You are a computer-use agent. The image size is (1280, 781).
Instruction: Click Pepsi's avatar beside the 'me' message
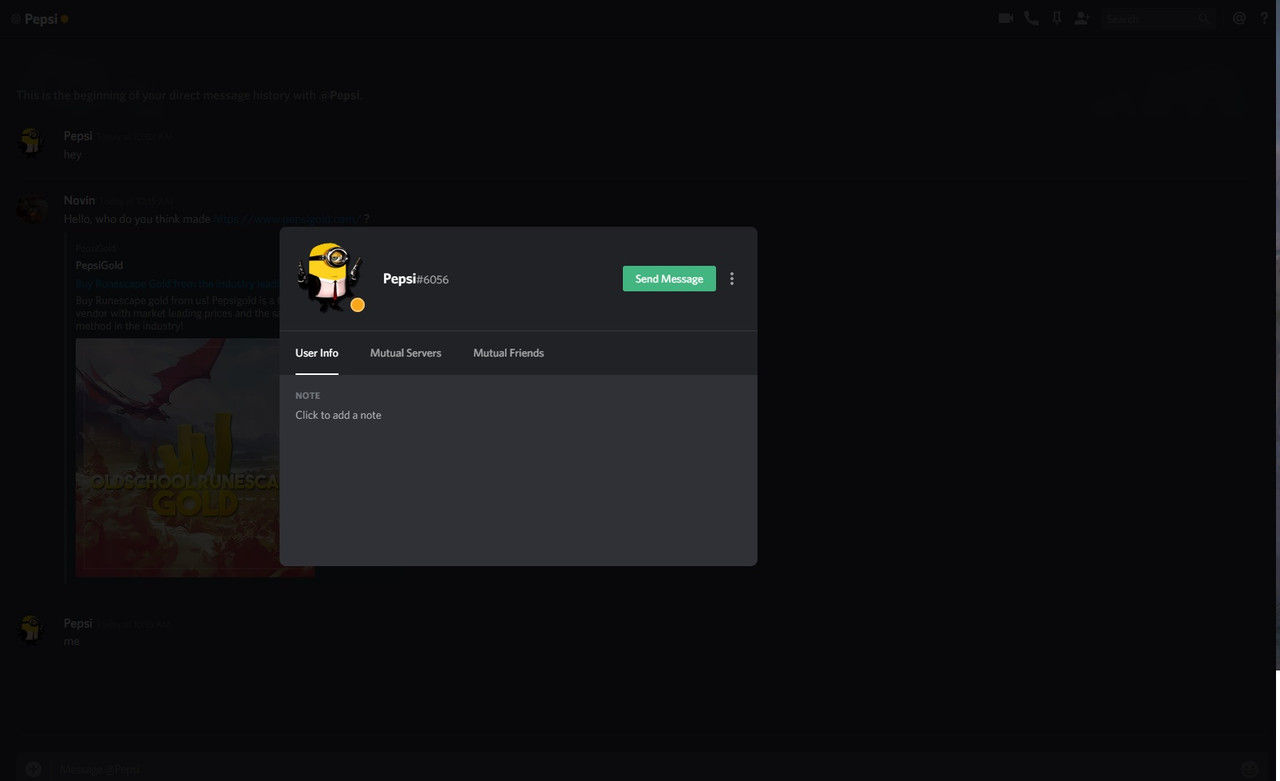pyautogui.click(x=32, y=630)
